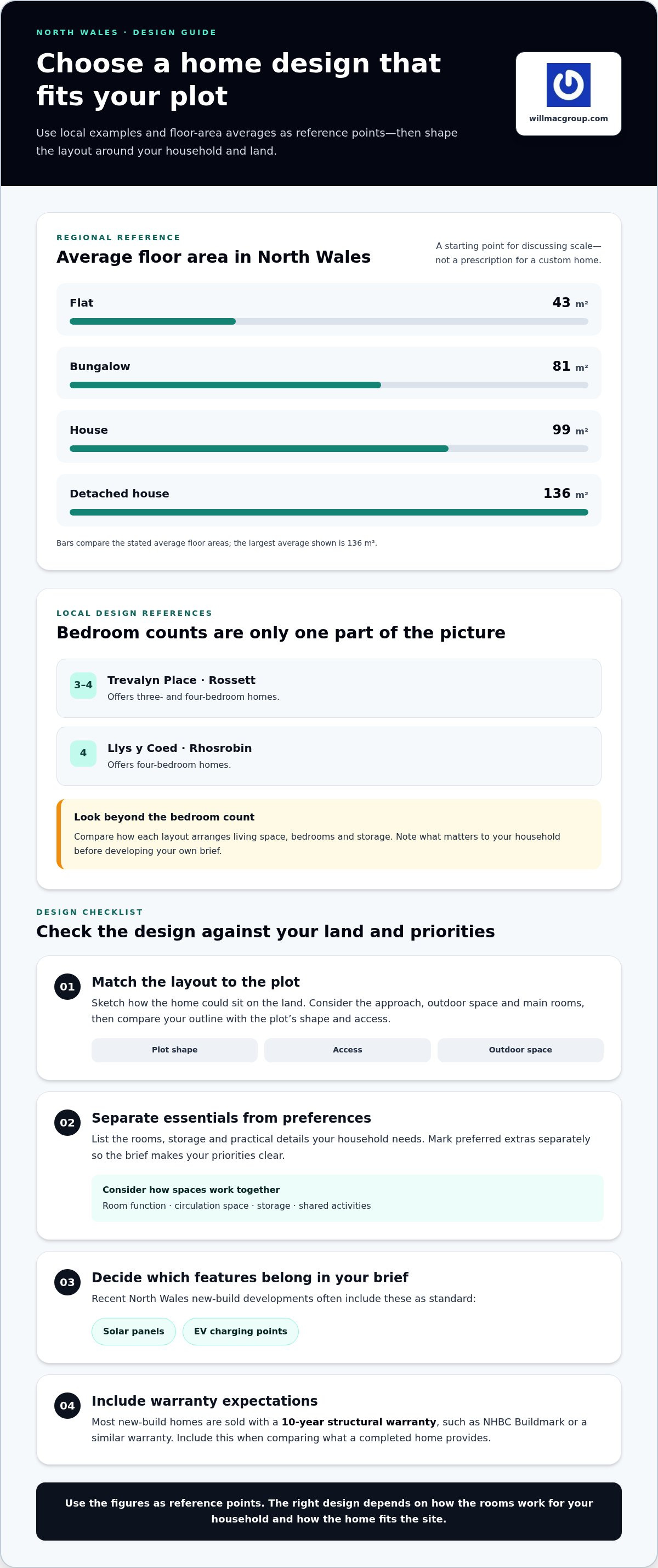Open the willmacgroup.com link
This screenshot has width=658, height=1568.
[568, 118]
